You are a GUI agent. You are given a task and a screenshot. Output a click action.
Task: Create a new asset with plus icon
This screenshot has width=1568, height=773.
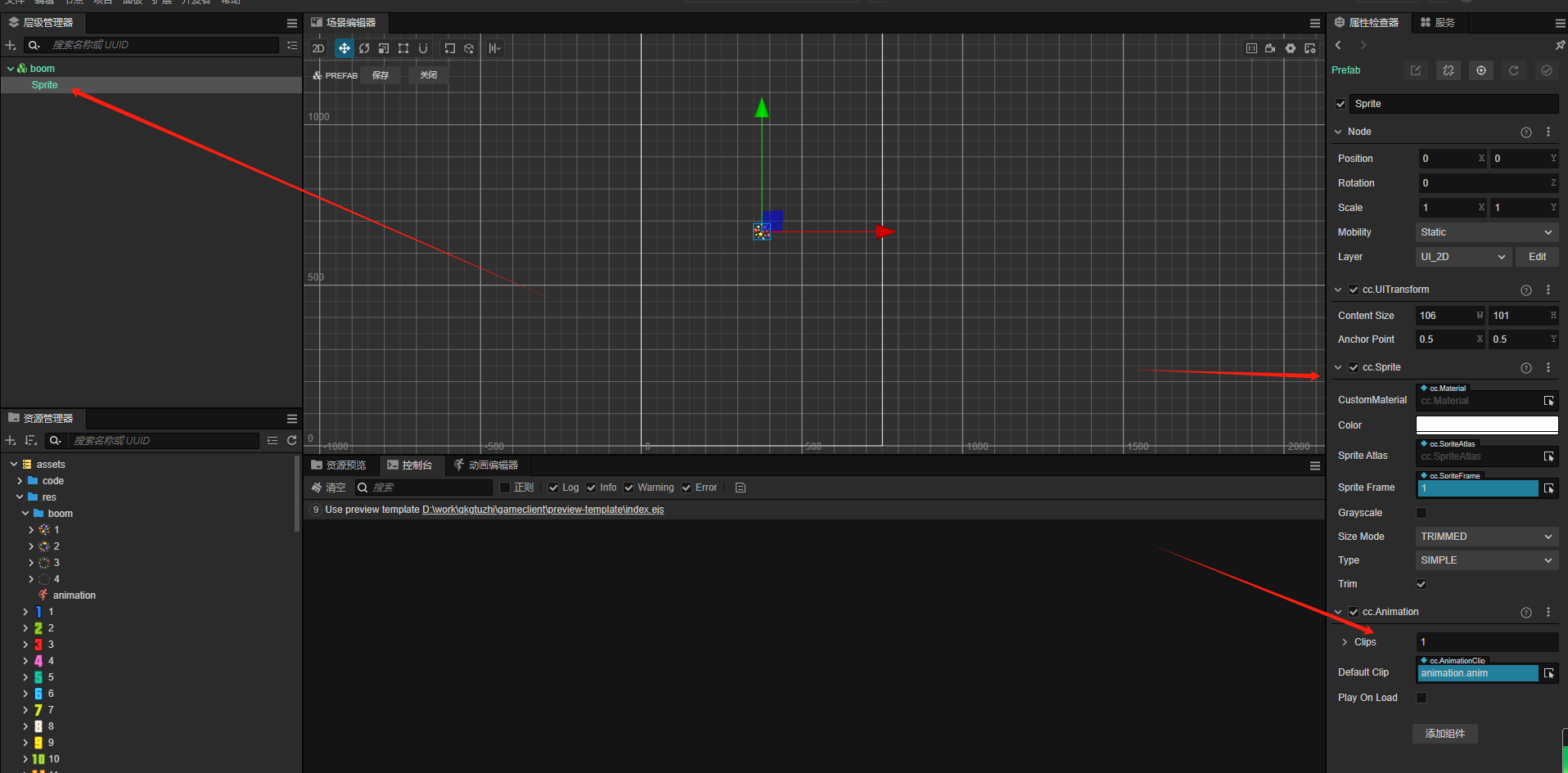tap(11, 440)
